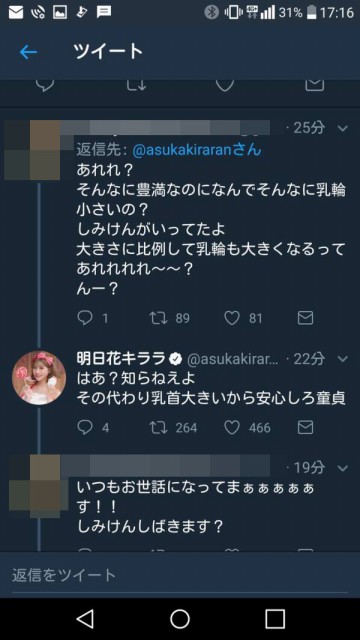Tap the Android back triangle button
Viewport: 360px width, 640px height.
[x=85, y=619]
